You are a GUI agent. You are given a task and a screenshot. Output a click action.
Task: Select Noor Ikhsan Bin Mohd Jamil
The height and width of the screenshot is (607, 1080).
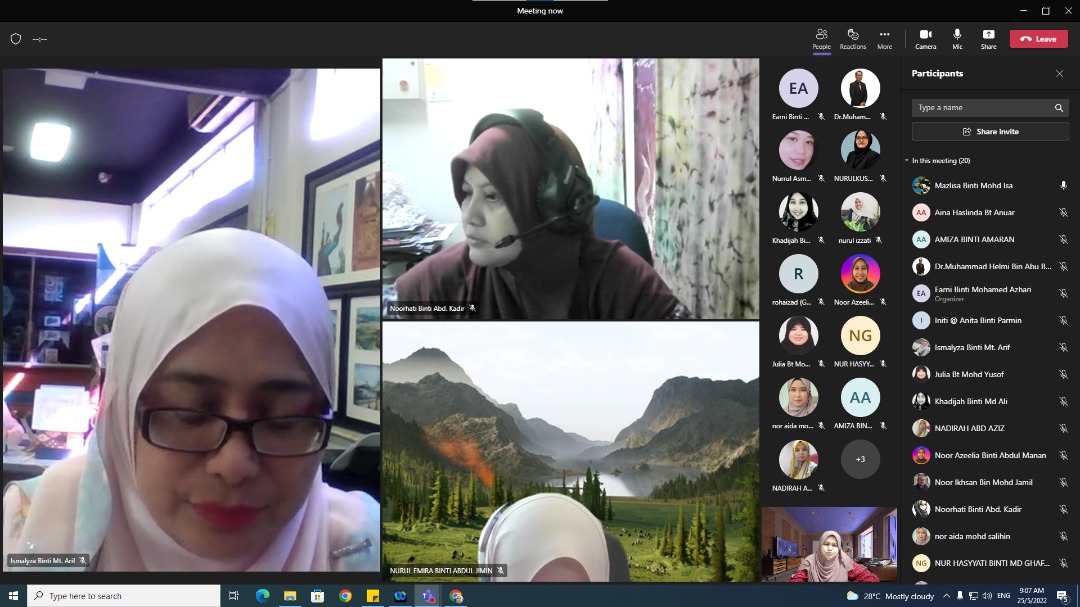click(x=990, y=482)
